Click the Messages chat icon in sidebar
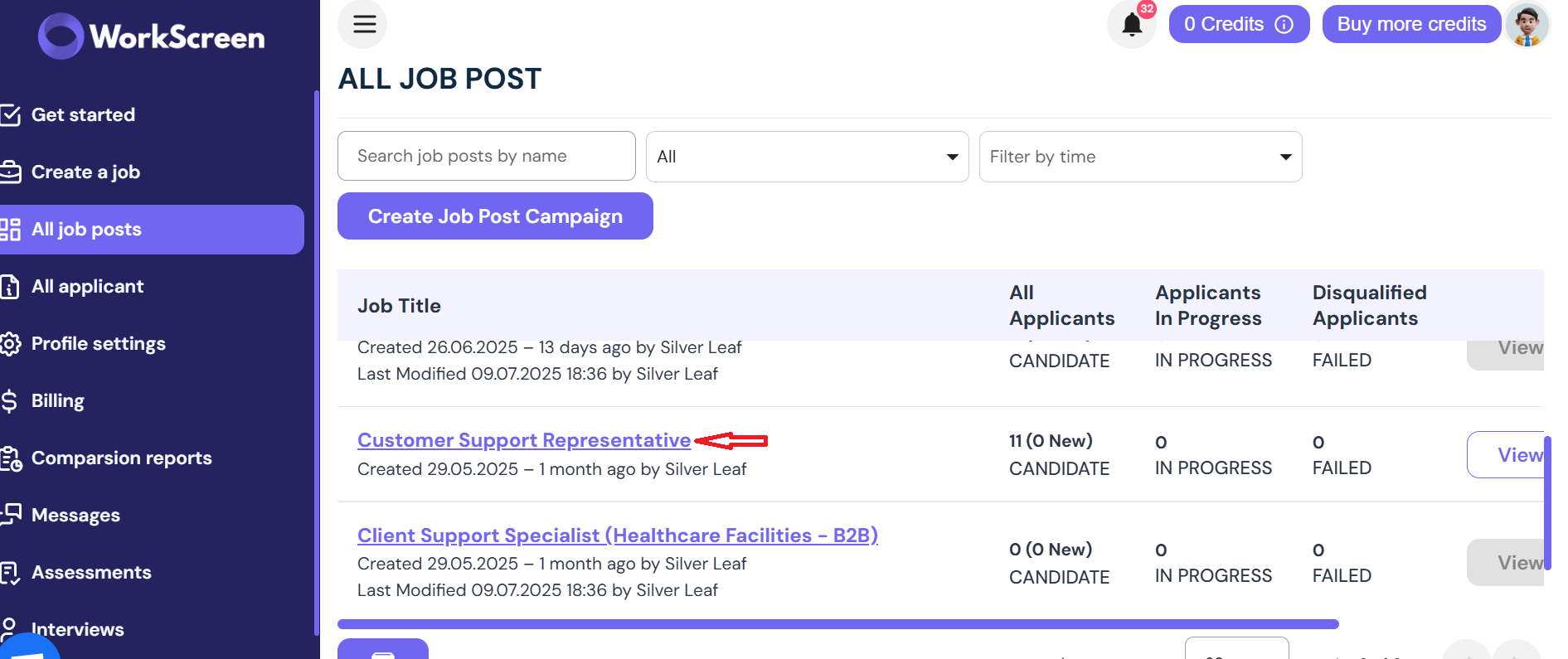 [10, 515]
